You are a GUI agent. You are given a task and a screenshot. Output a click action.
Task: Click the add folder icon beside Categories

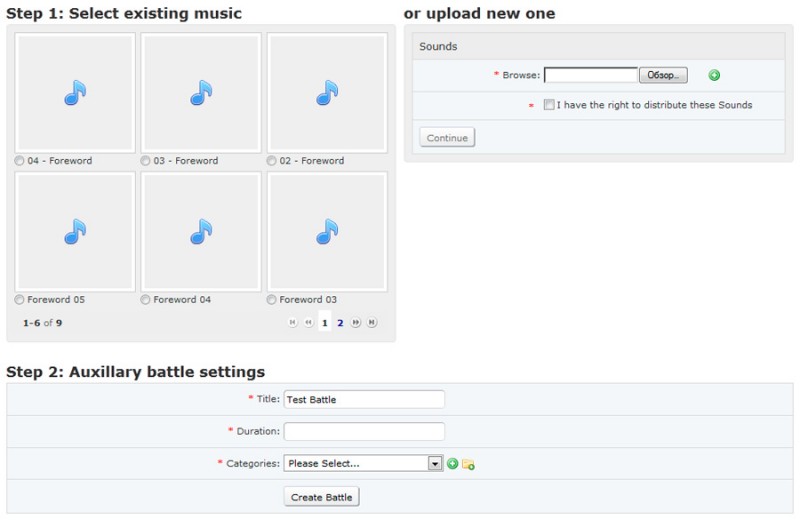[468, 464]
